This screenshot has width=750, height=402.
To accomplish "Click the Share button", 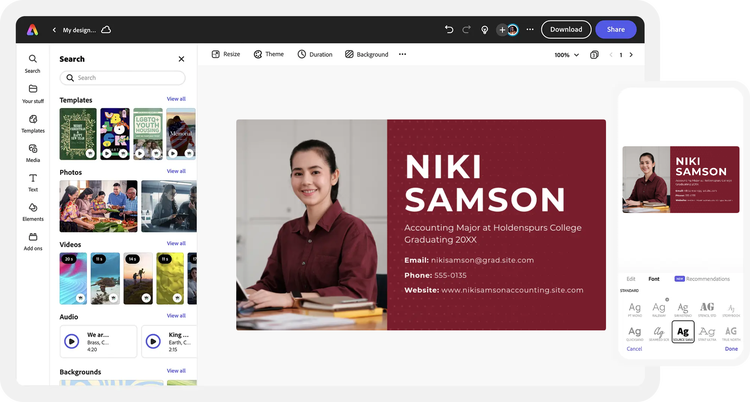I will (616, 30).
